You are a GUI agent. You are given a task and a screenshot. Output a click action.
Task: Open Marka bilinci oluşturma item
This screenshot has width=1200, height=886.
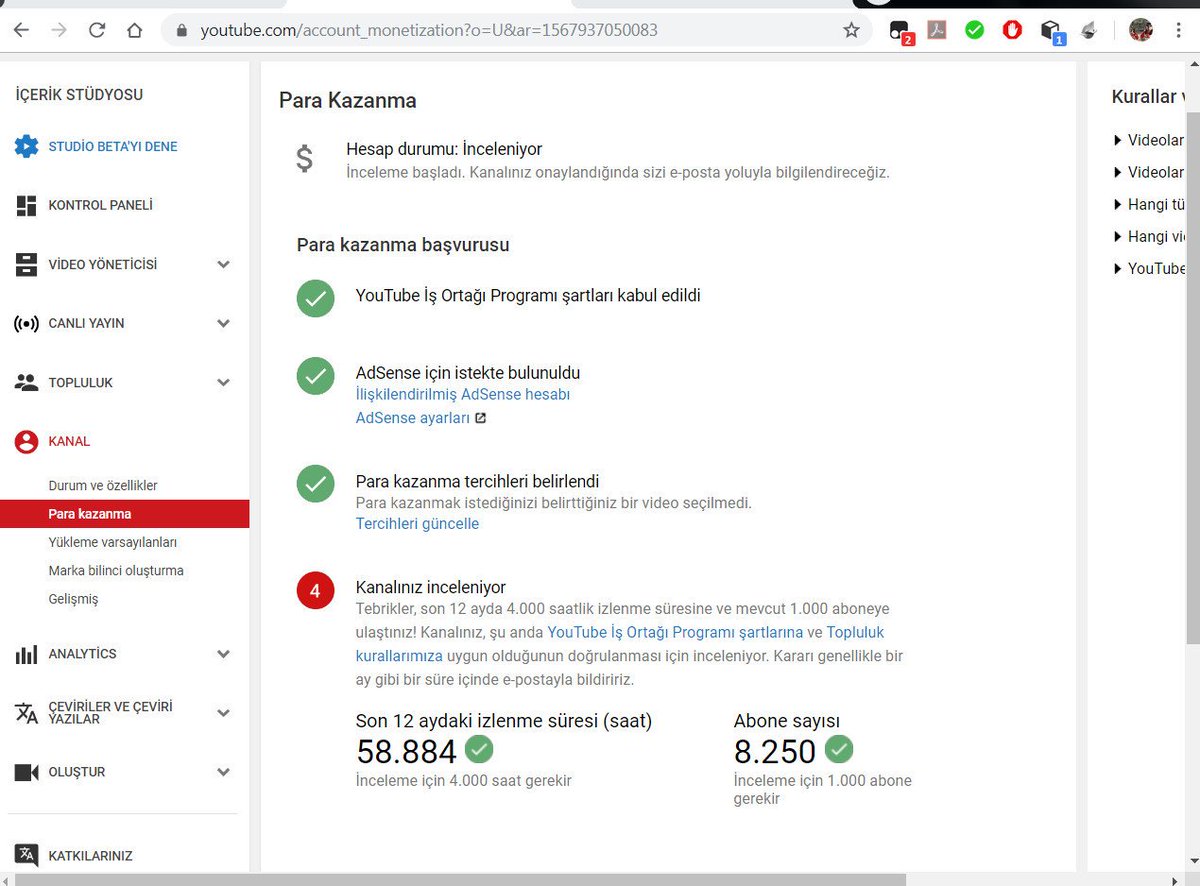click(x=116, y=570)
